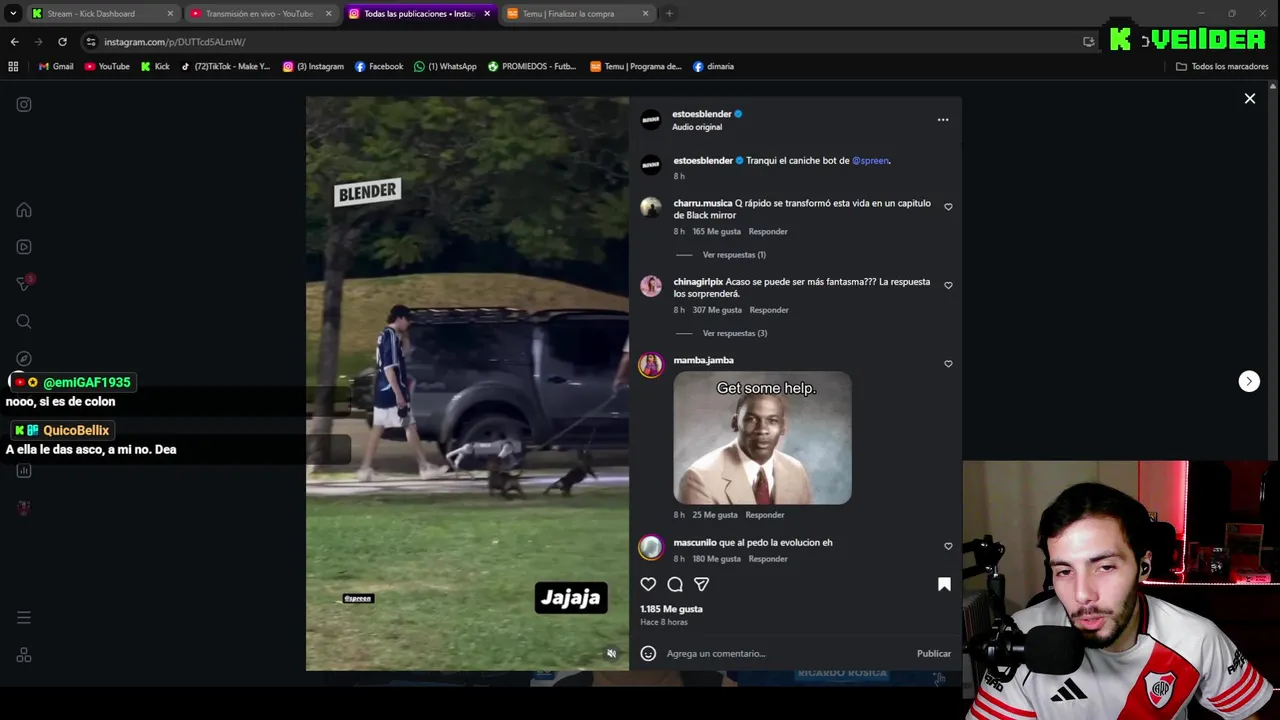Open Kick bookmark
The height and width of the screenshot is (720, 1280).
[155, 66]
